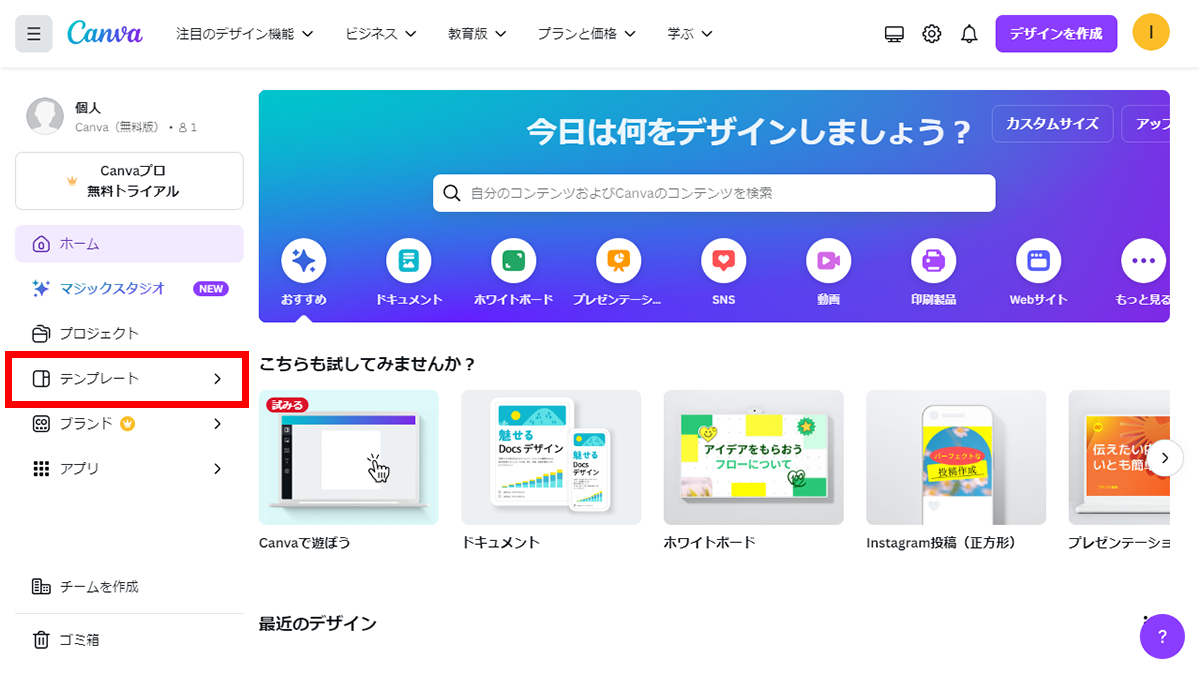The width and height of the screenshot is (1200, 674).
Task: Select the 動画 video category icon
Action: (x=828, y=262)
